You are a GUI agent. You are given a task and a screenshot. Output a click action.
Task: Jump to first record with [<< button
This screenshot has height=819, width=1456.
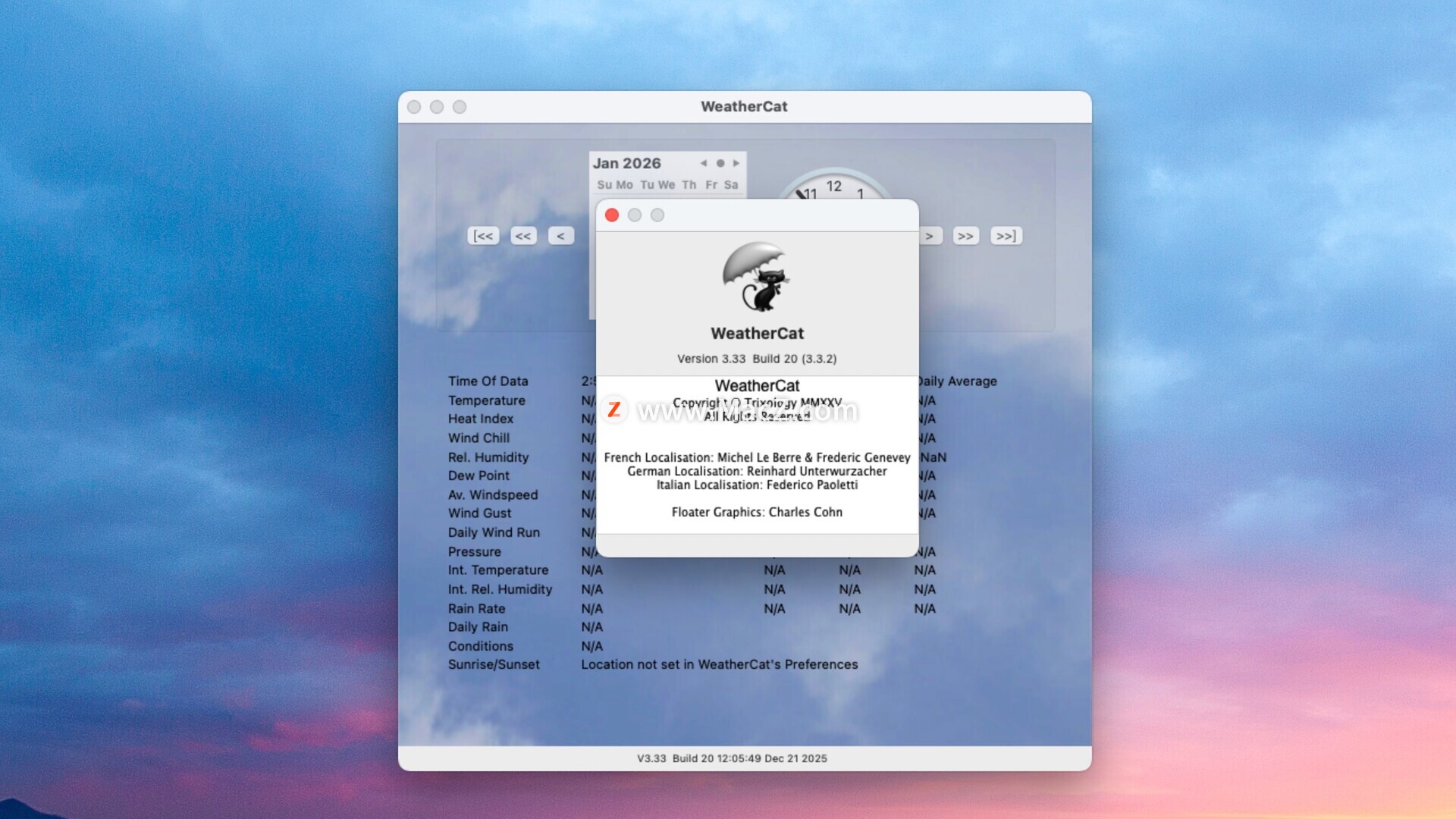483,236
